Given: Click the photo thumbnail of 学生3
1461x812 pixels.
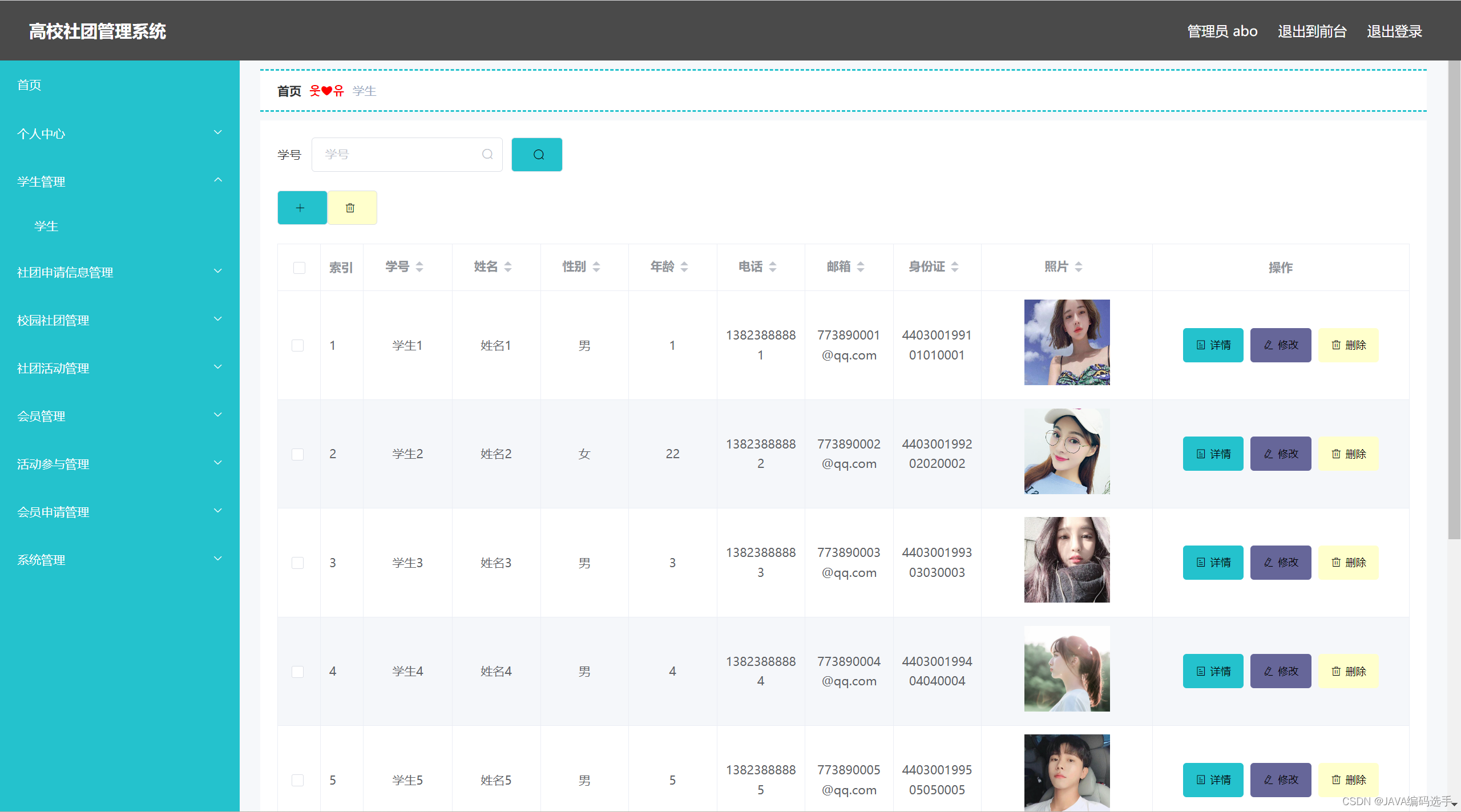Looking at the screenshot, I should click(x=1067, y=560).
